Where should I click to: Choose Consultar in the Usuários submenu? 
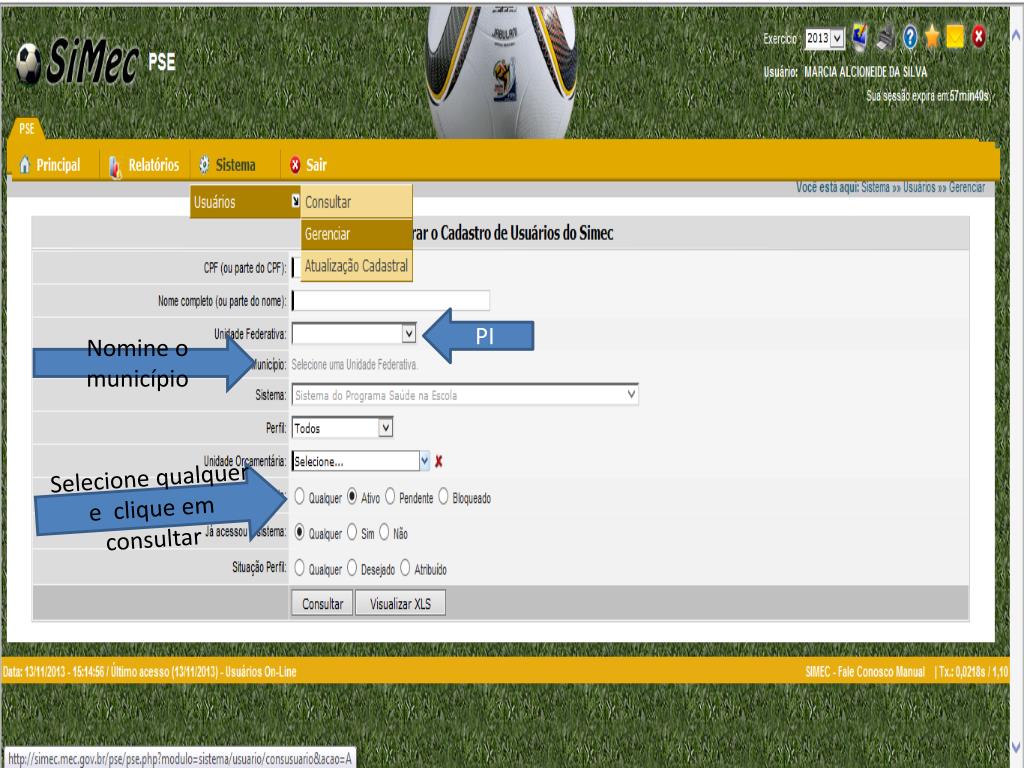click(x=357, y=202)
